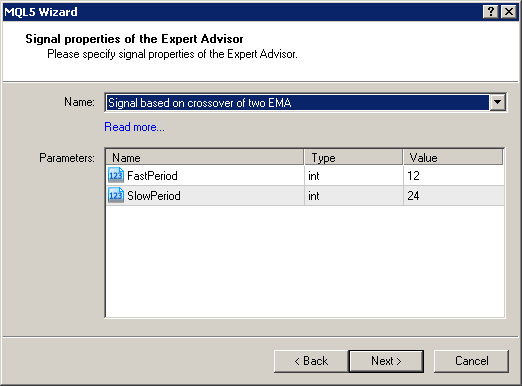The height and width of the screenshot is (386, 522).
Task: Open the signal Name dropdown arrow
Action: coord(497,102)
